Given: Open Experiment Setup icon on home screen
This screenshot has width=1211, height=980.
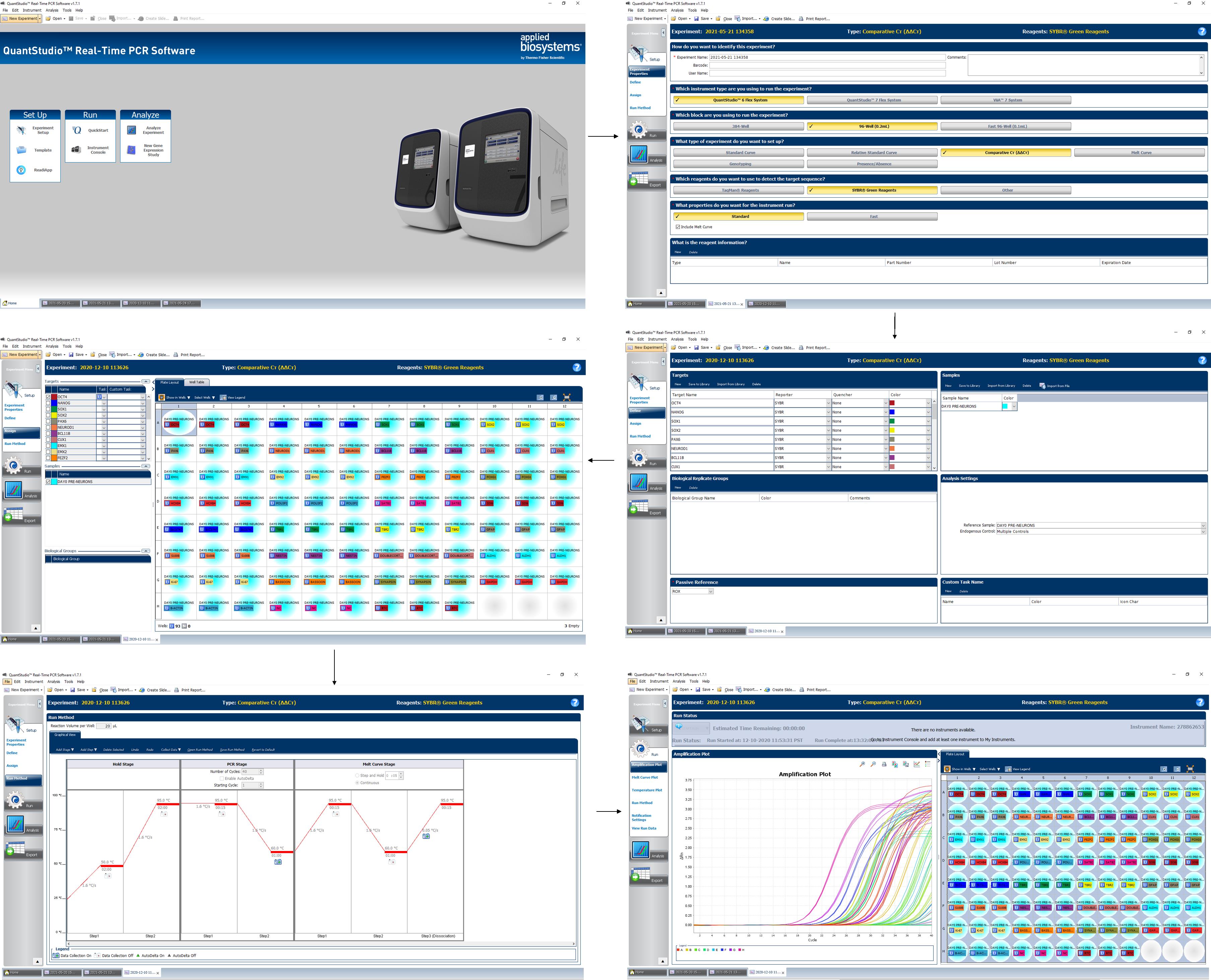Looking at the screenshot, I should (21, 130).
